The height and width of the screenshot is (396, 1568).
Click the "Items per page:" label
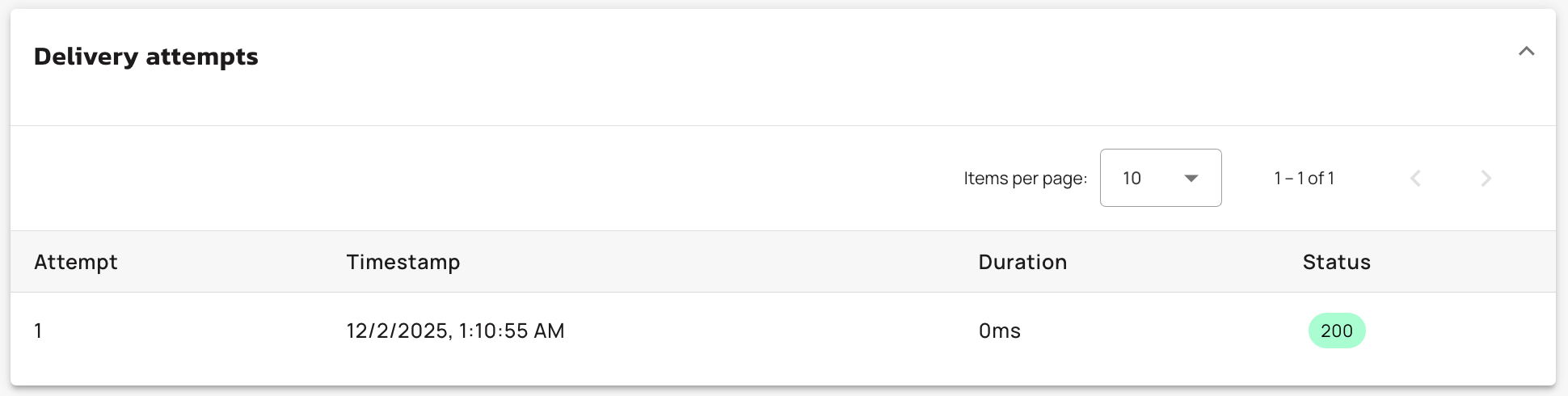click(1025, 179)
